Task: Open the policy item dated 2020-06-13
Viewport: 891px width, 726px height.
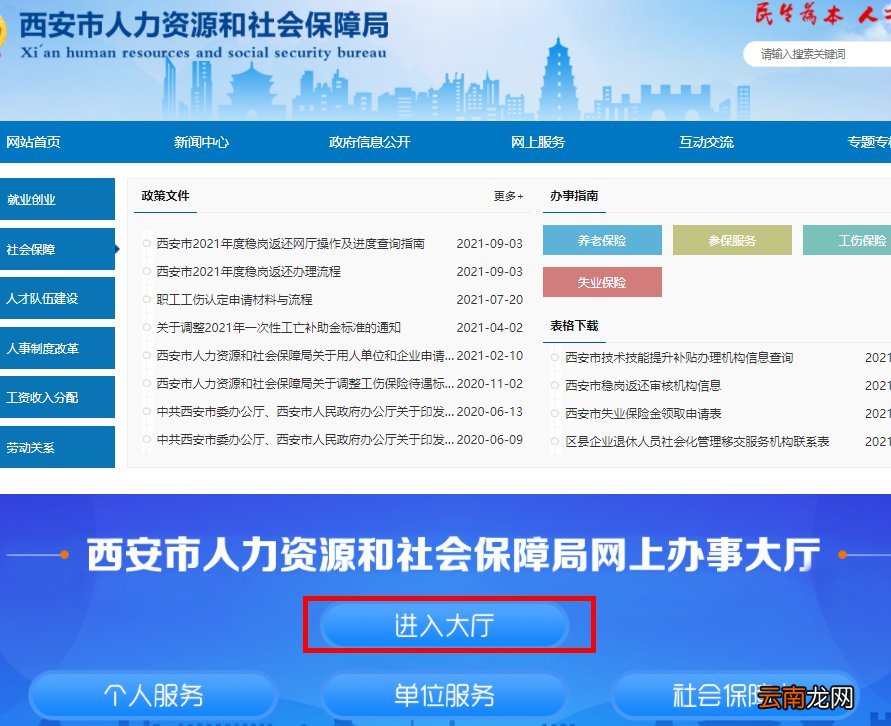Action: 305,411
